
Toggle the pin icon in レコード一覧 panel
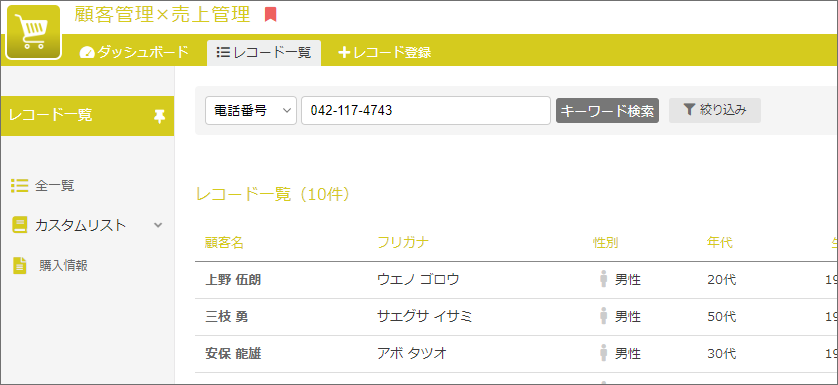click(x=159, y=116)
